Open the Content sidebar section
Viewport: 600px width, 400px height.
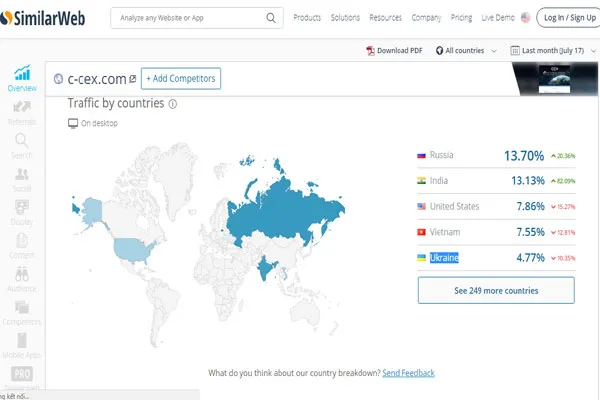22,246
